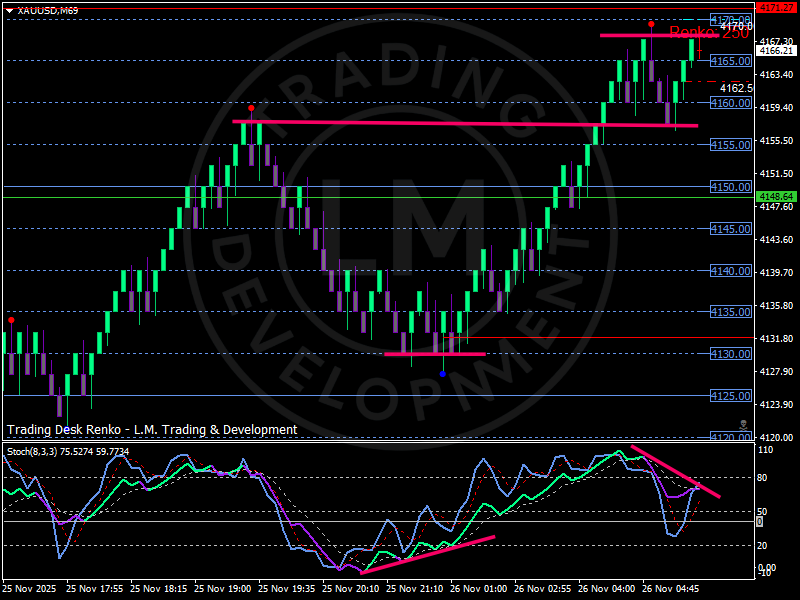This screenshot has width=800, height=600.
Task: Click the 20 level on the stochastic scale
Action: click(x=762, y=545)
